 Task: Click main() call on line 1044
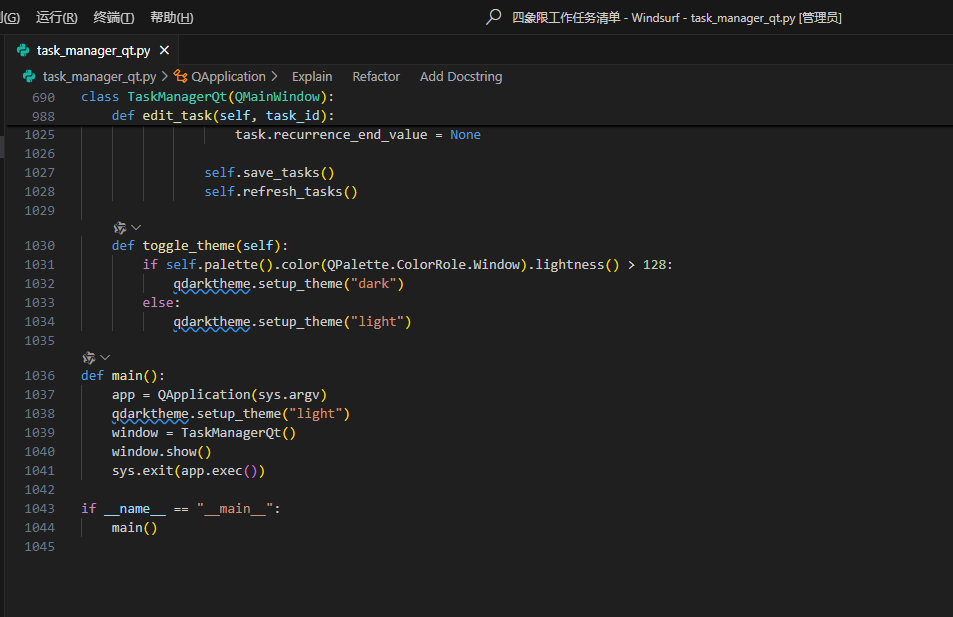134,528
